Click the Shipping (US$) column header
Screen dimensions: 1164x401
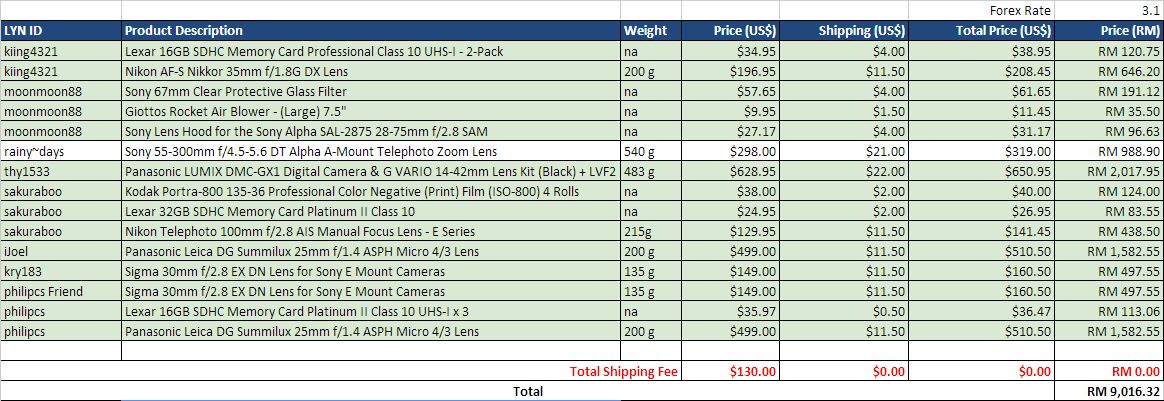[x=847, y=30]
